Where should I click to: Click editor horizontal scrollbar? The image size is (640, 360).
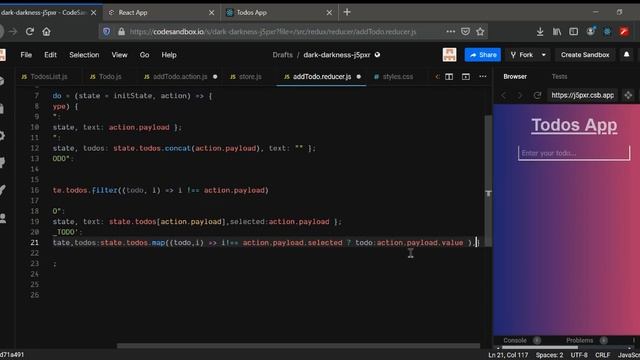pyautogui.click(x=298, y=346)
